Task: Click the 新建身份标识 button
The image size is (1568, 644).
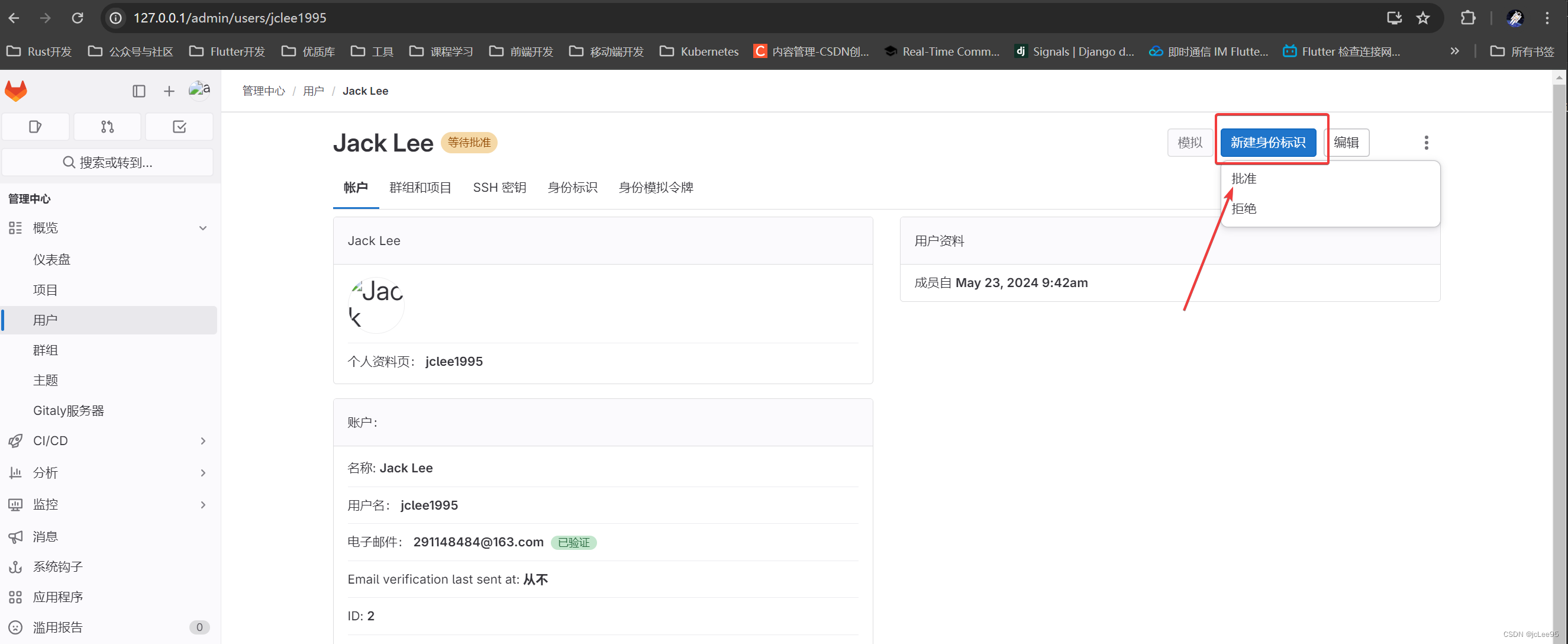Action: pyautogui.click(x=1267, y=143)
